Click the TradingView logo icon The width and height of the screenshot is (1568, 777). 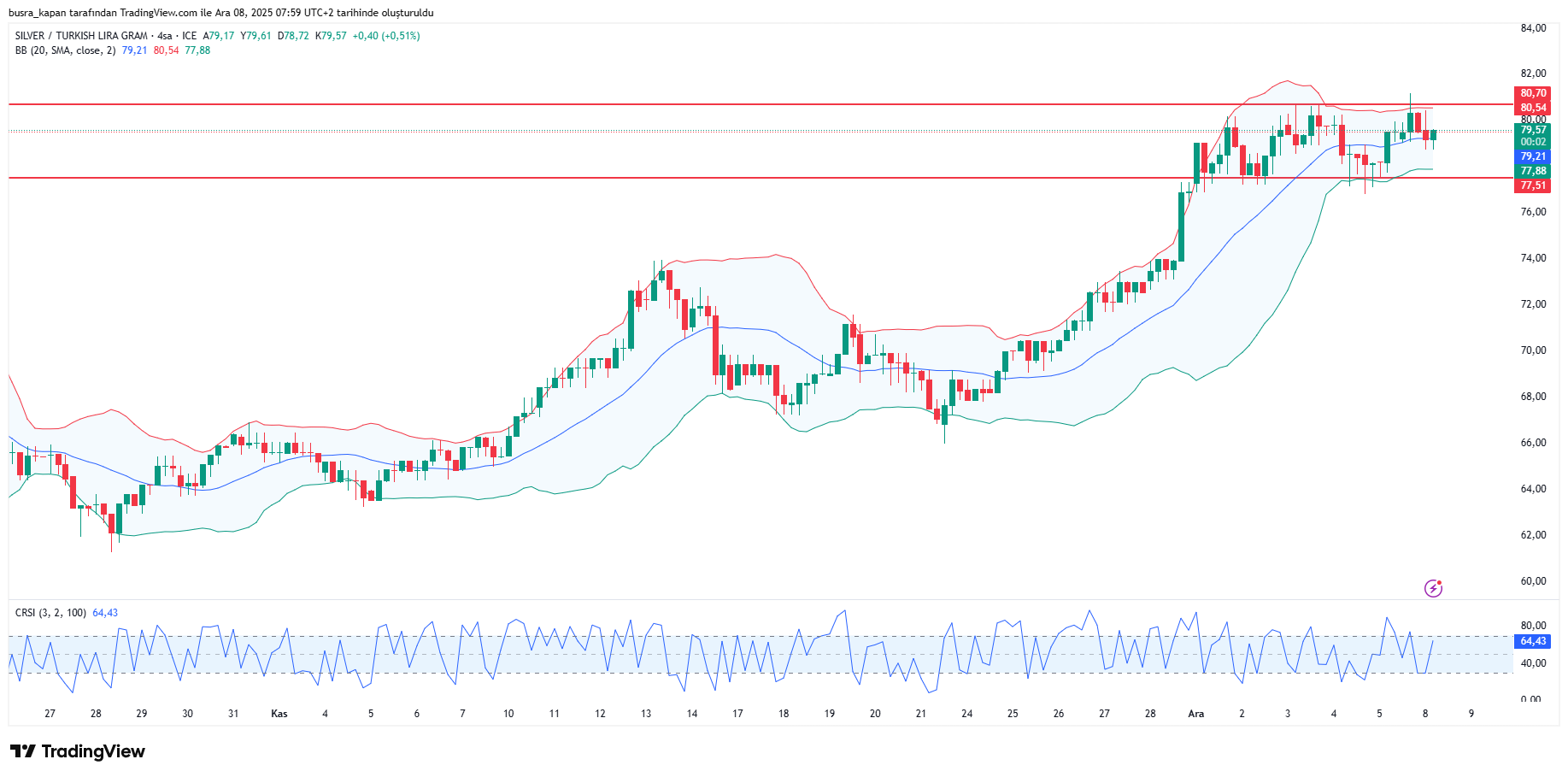click(x=23, y=751)
